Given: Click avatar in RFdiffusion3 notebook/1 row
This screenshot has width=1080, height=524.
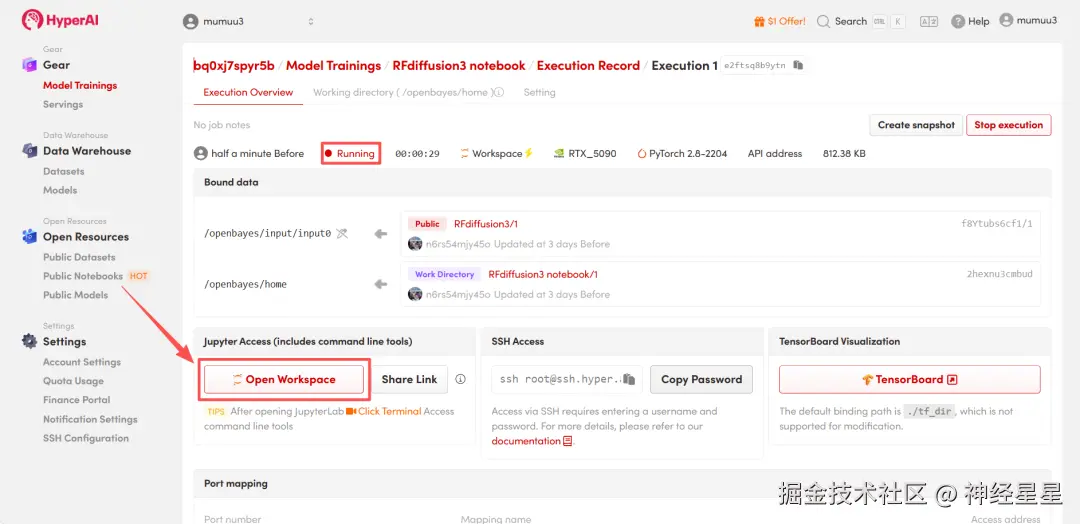Looking at the screenshot, I should pos(415,294).
